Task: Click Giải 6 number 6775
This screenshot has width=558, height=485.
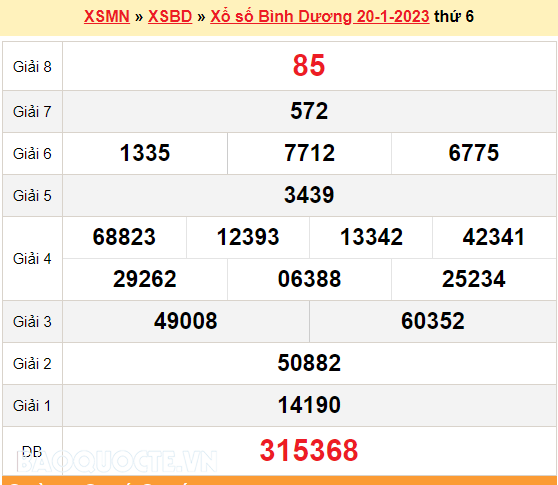Action: point(474,153)
